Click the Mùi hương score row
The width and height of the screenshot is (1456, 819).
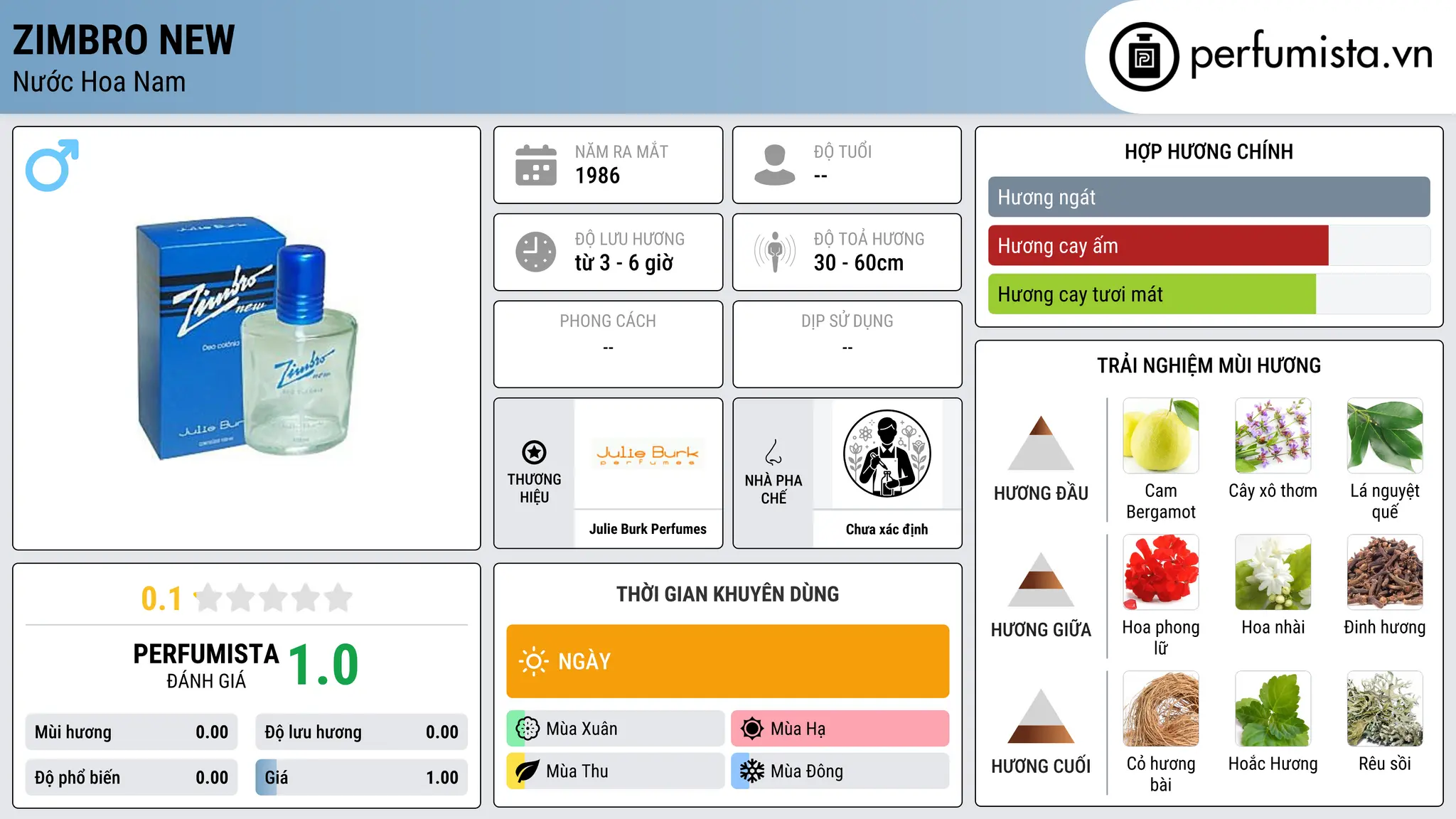[132, 732]
